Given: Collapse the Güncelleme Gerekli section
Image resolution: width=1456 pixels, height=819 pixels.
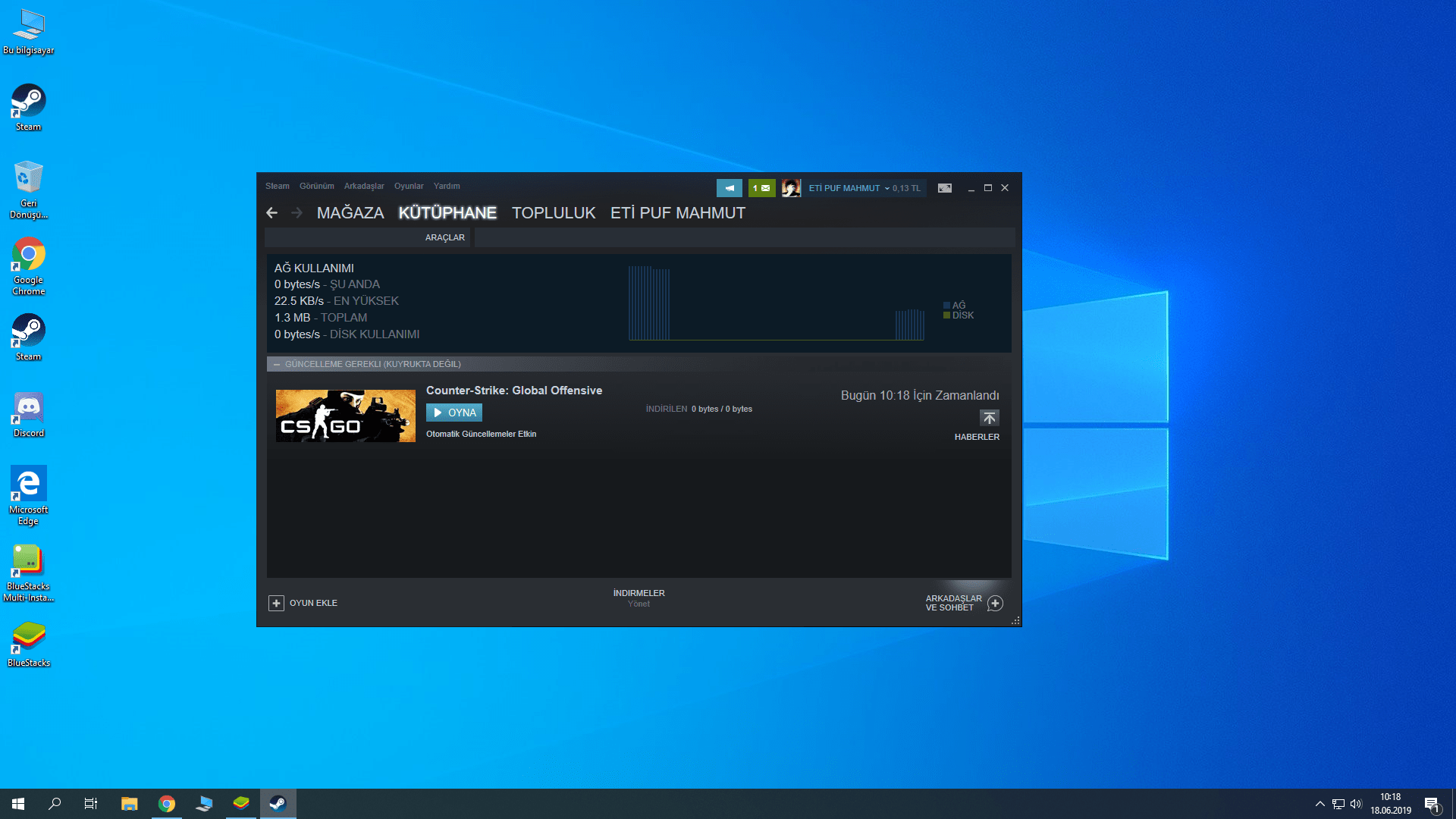Looking at the screenshot, I should tap(277, 364).
